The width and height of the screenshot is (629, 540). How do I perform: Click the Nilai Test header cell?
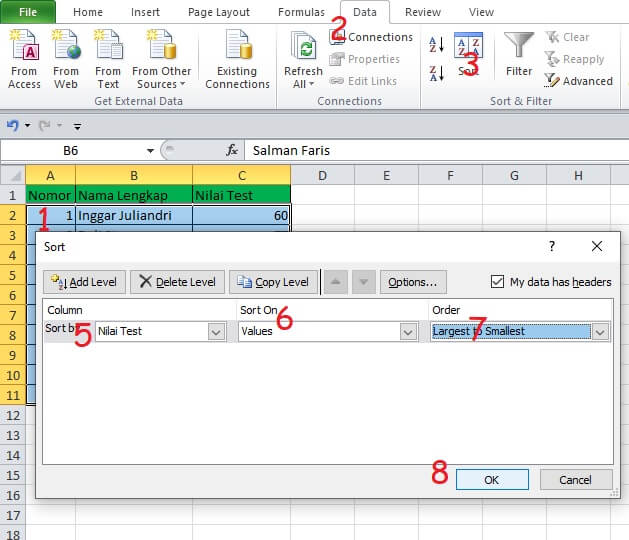click(x=241, y=195)
